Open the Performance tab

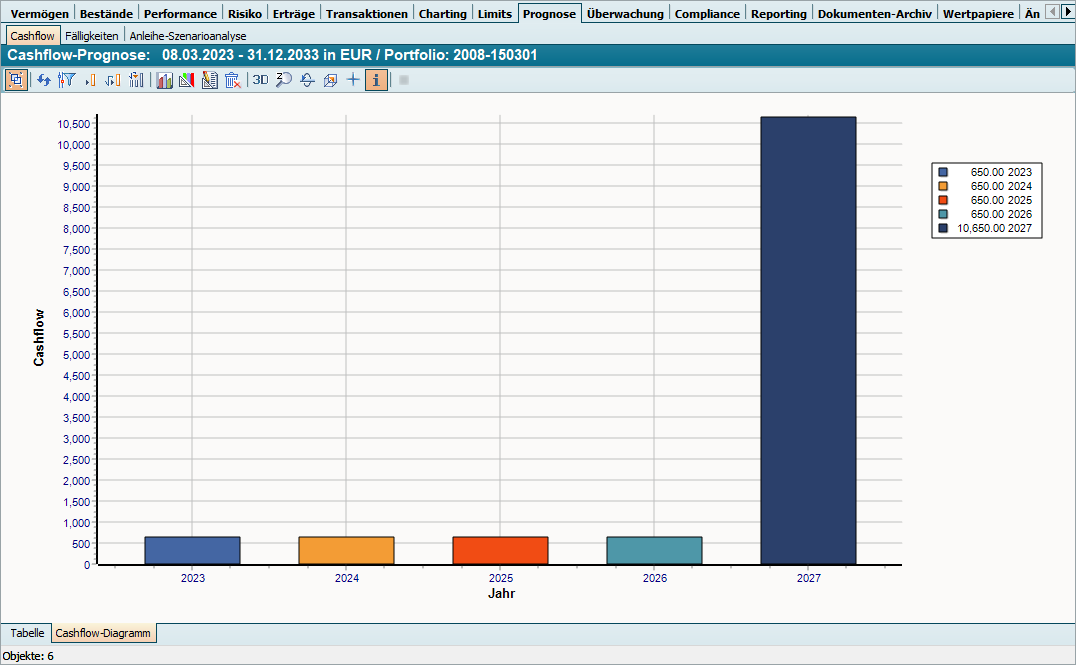coord(179,14)
